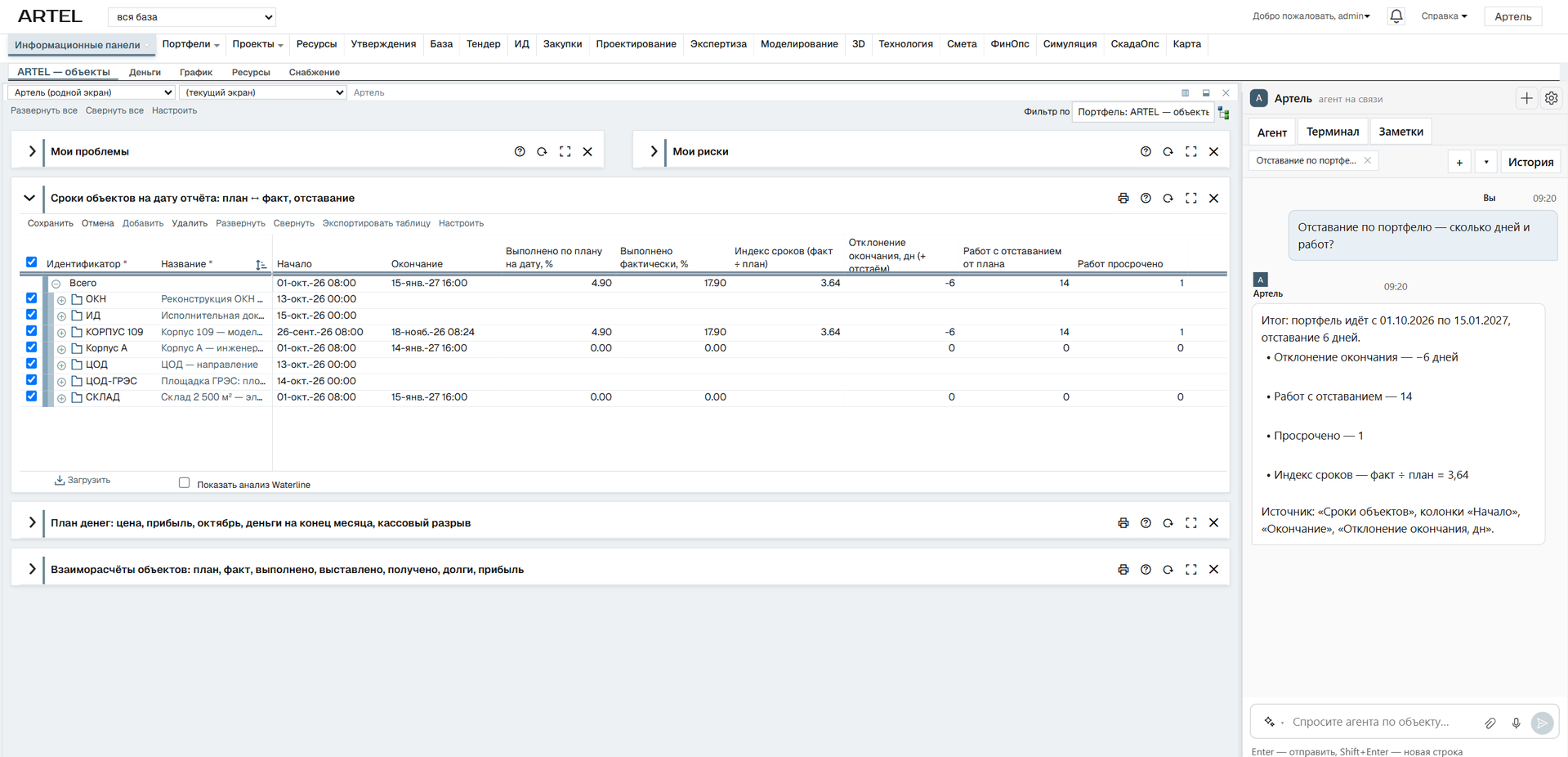Collapse the Сроки объектов panel
The image size is (1568, 757).
point(29,198)
